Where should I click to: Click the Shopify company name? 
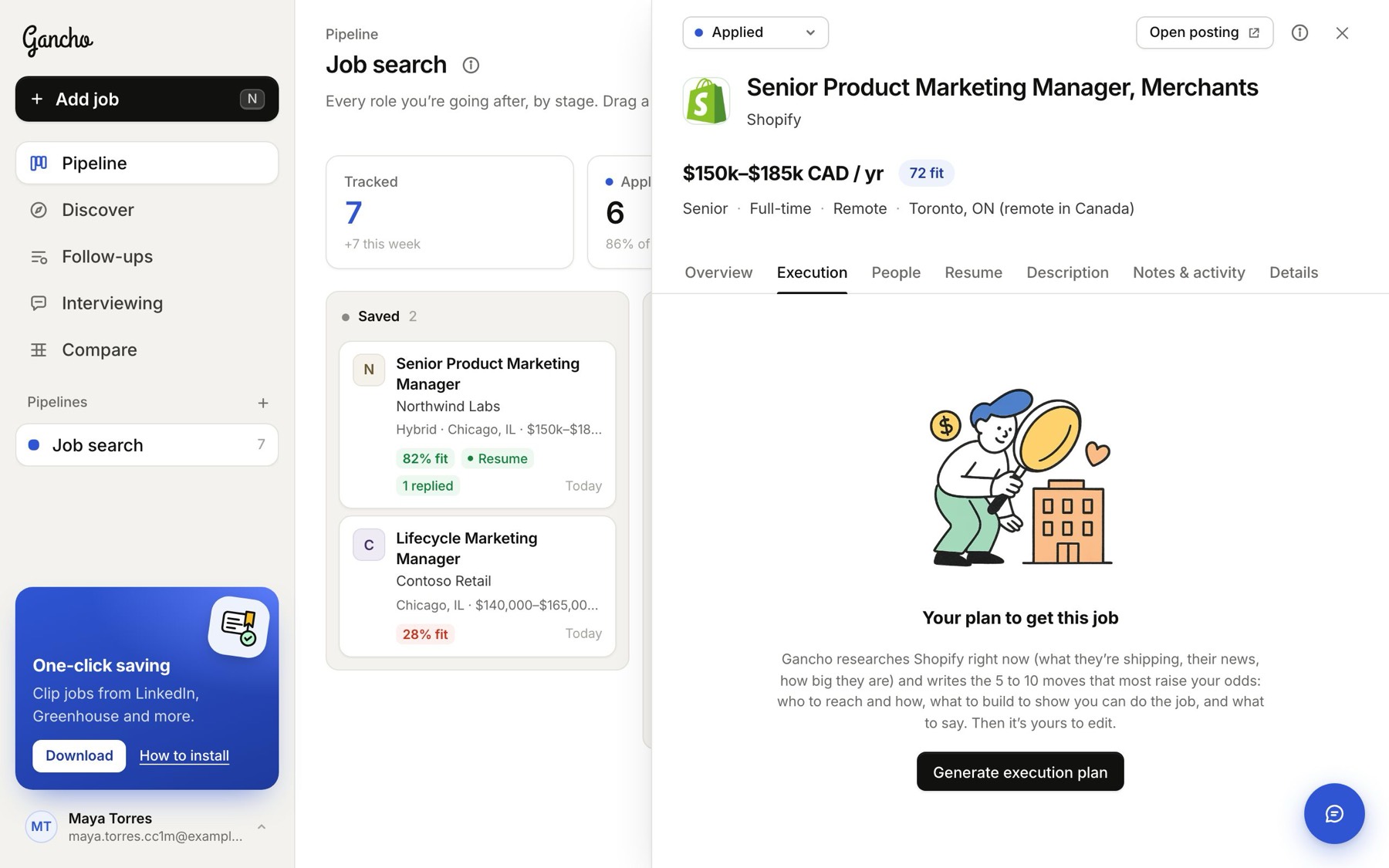(x=774, y=120)
